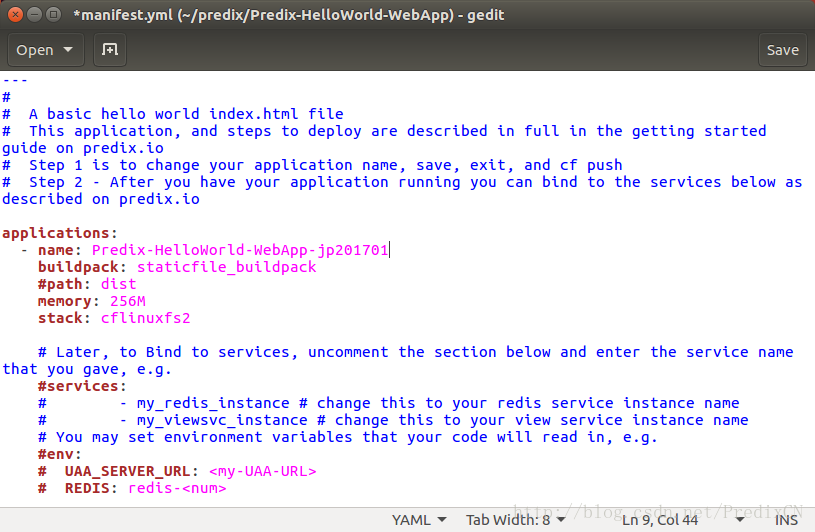Click the 'buildpack:' key
This screenshot has width=815, height=532.
pyautogui.click(x=82, y=267)
